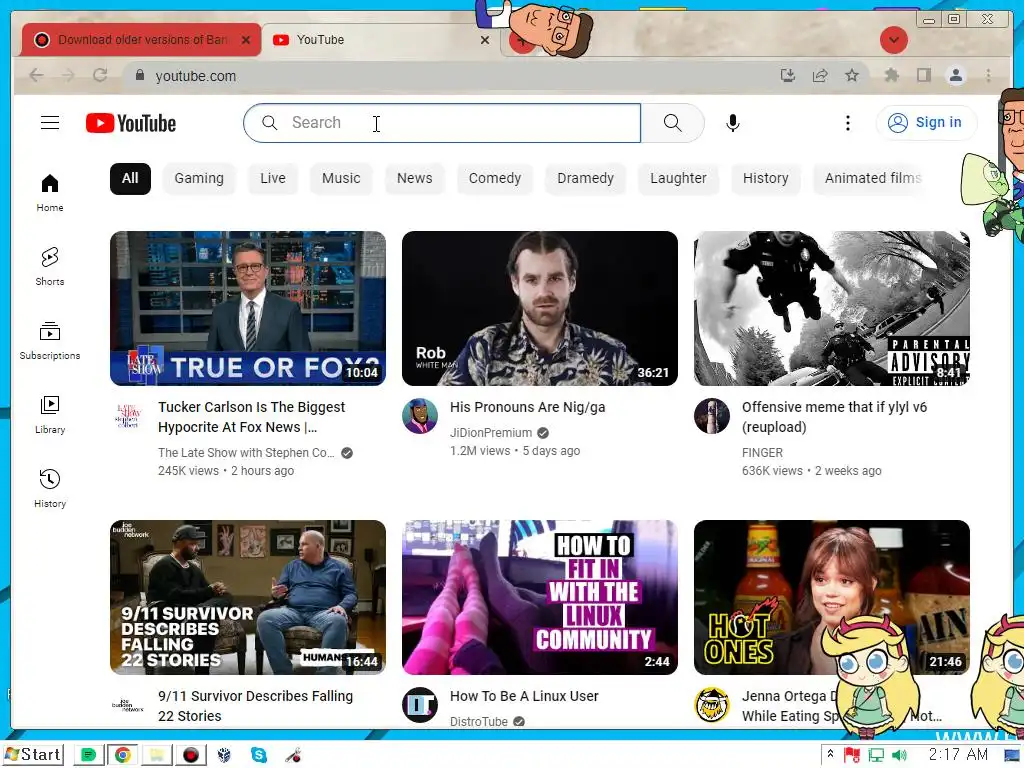Image resolution: width=1024 pixels, height=768 pixels.
Task: Open History in the sidebar
Action: click(50, 488)
